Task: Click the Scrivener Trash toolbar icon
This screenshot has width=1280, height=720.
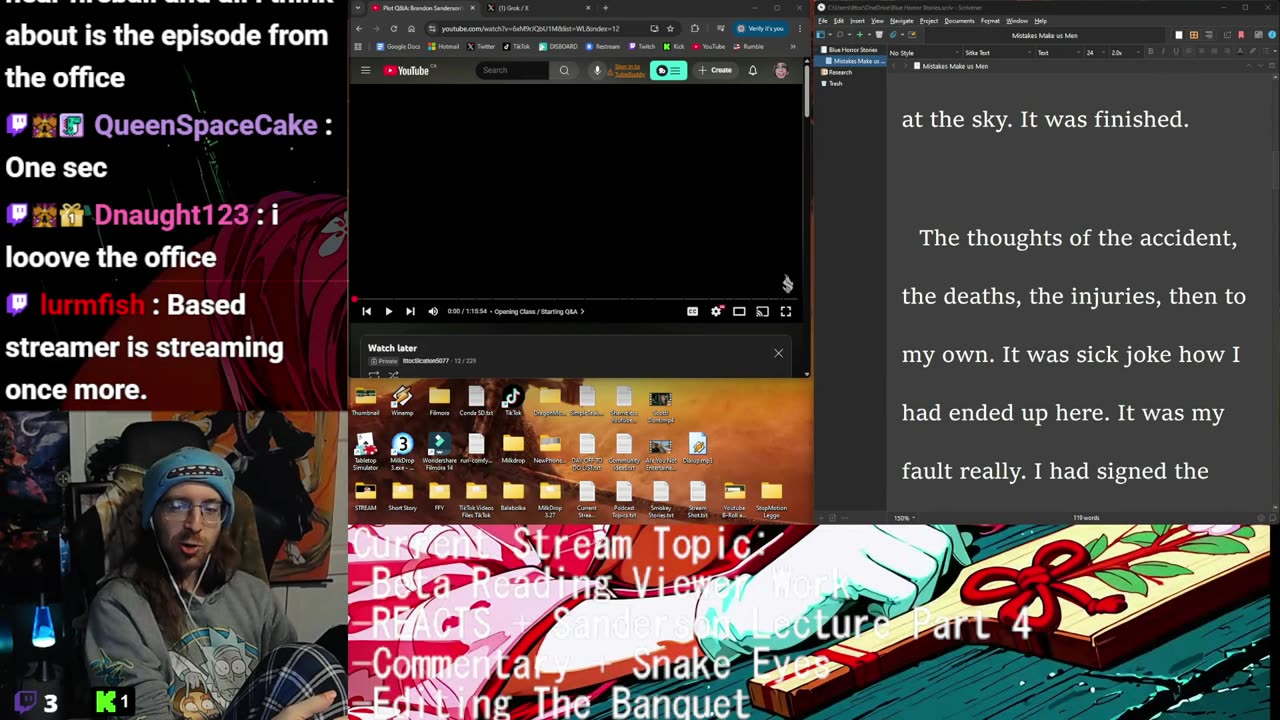Action: point(879,35)
